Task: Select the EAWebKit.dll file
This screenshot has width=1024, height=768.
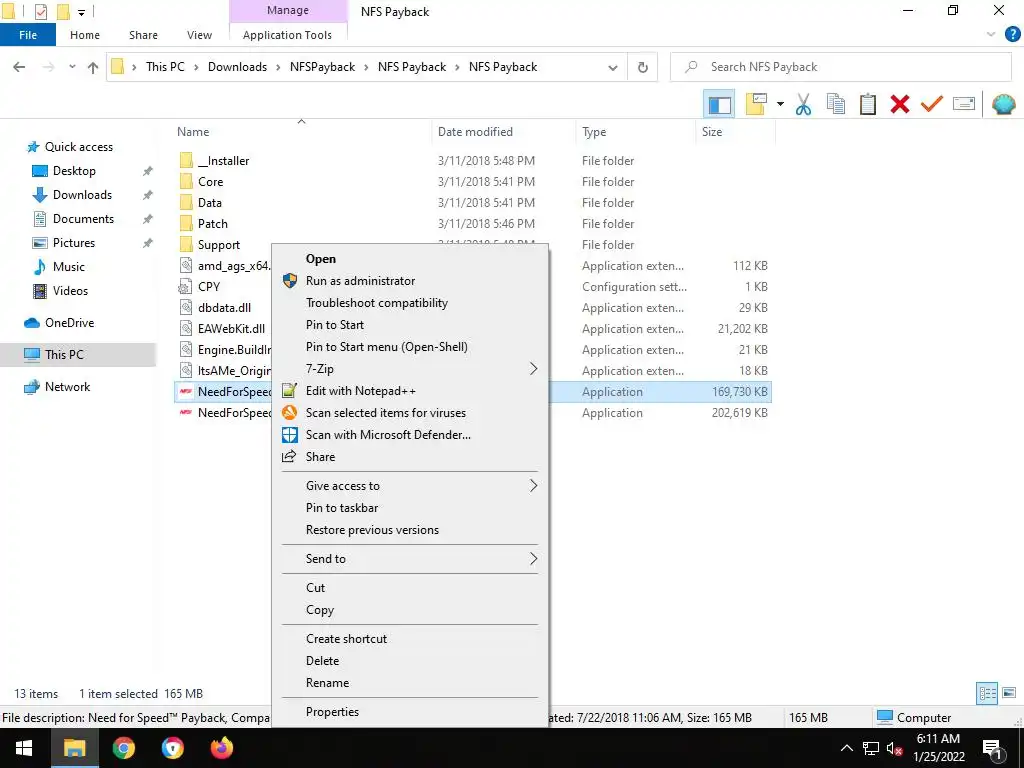Action: click(x=231, y=329)
